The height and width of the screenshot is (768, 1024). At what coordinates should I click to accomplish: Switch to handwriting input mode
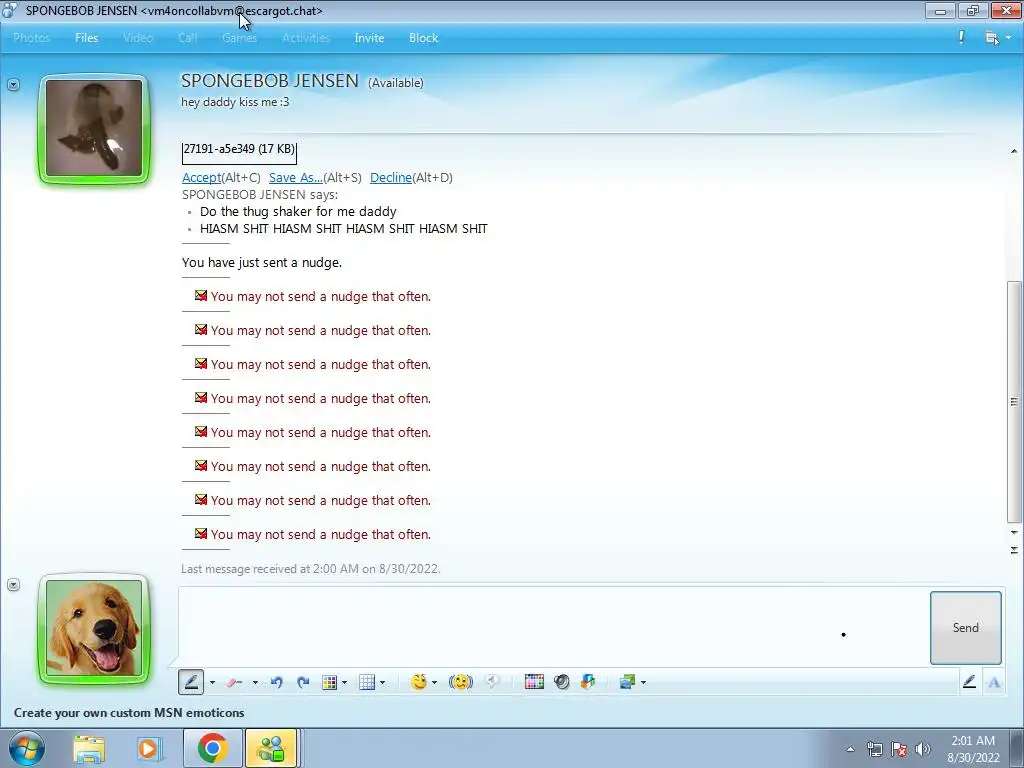pos(969,682)
